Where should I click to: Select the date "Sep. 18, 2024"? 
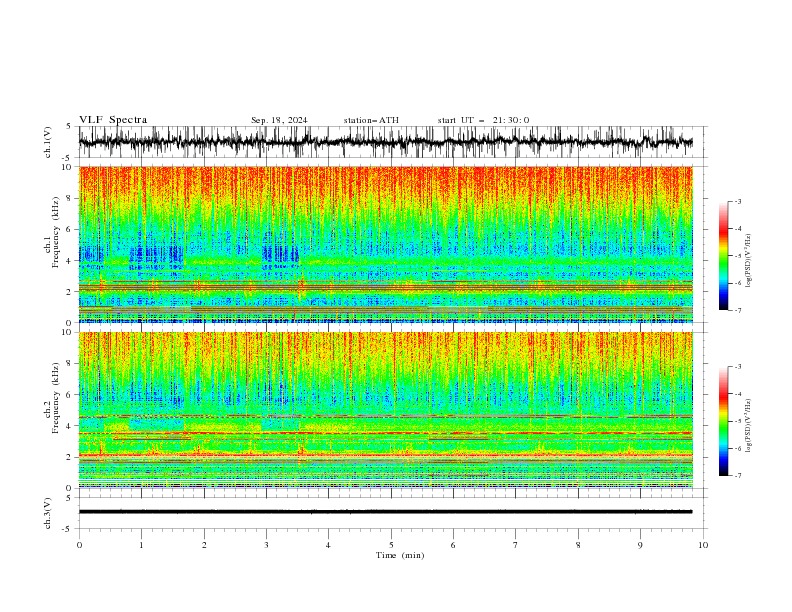coord(279,120)
